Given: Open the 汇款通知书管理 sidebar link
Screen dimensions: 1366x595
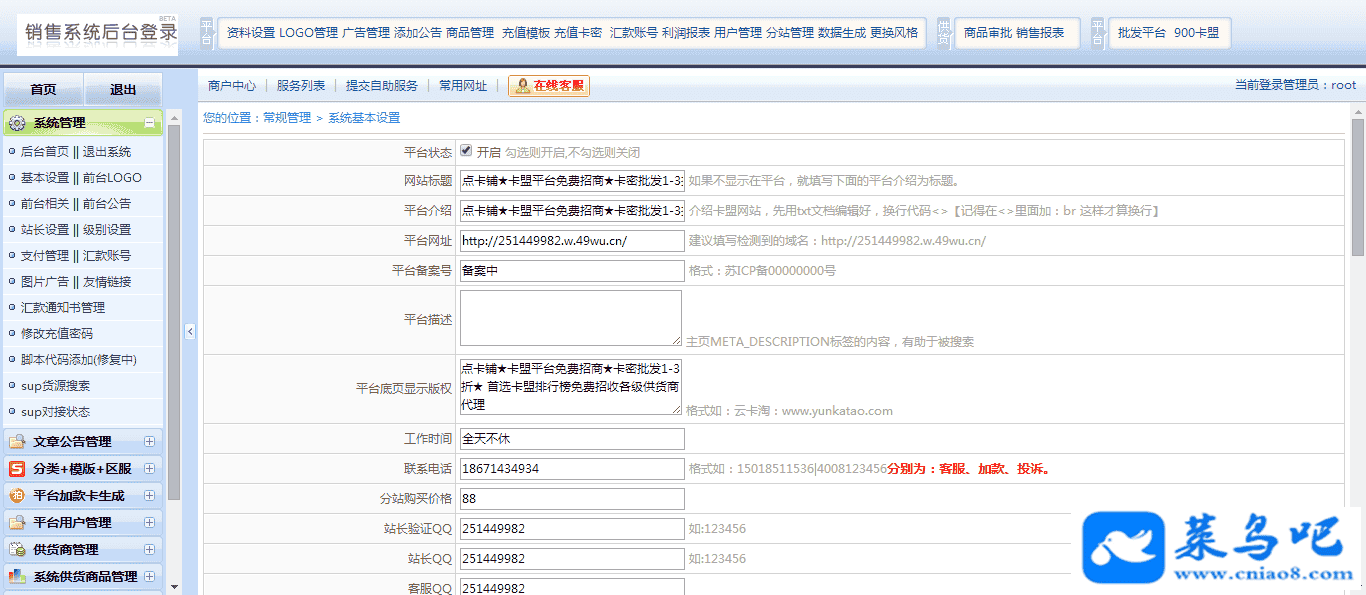Looking at the screenshot, I should 63,307.
